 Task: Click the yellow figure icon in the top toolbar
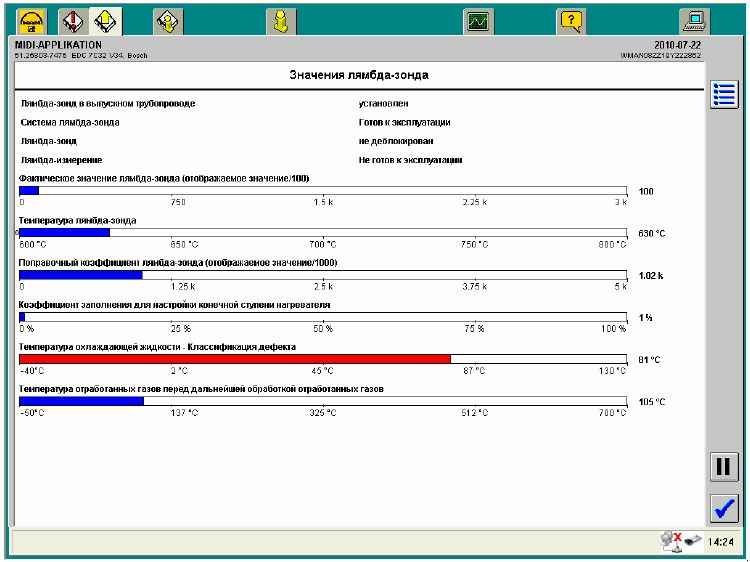coord(281,19)
